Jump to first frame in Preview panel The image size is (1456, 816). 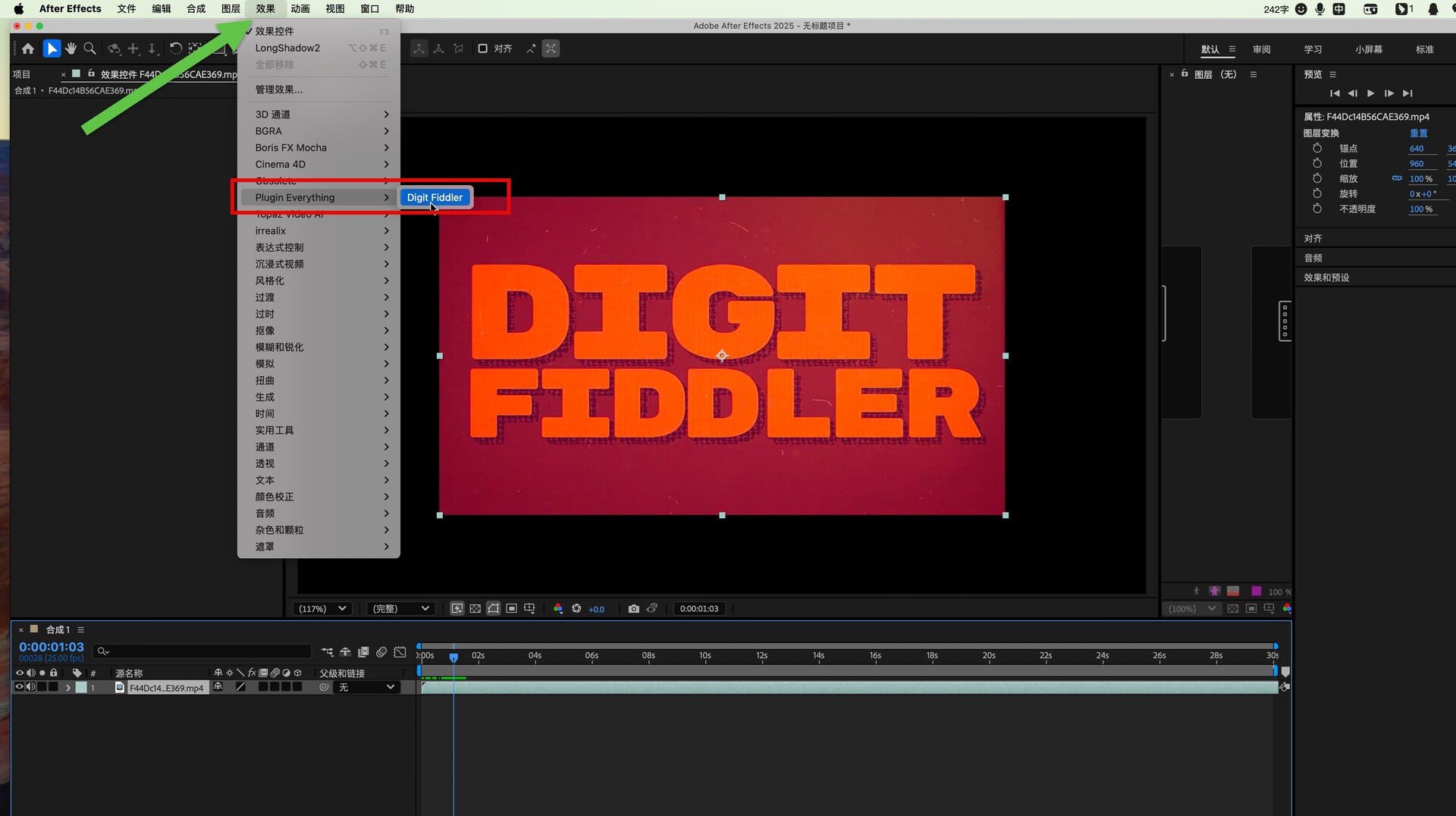(x=1335, y=93)
